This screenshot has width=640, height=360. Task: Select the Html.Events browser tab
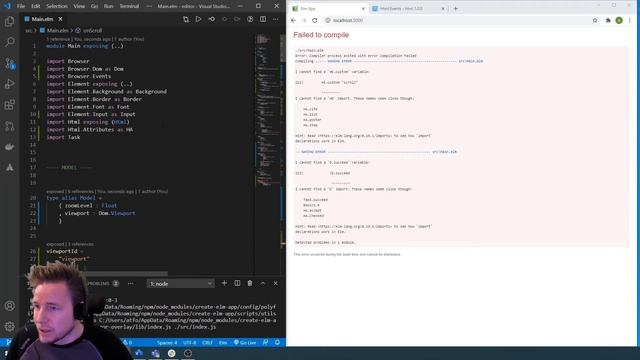pos(408,9)
